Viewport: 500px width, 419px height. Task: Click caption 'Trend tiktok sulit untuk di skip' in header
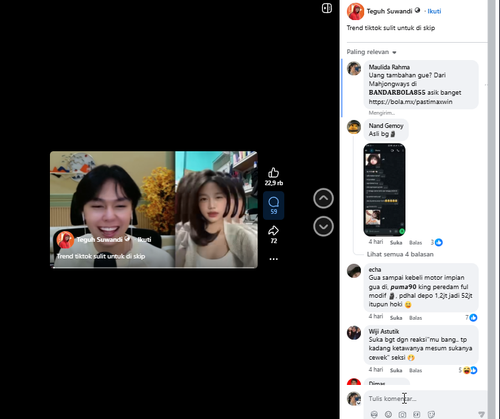[391, 28]
